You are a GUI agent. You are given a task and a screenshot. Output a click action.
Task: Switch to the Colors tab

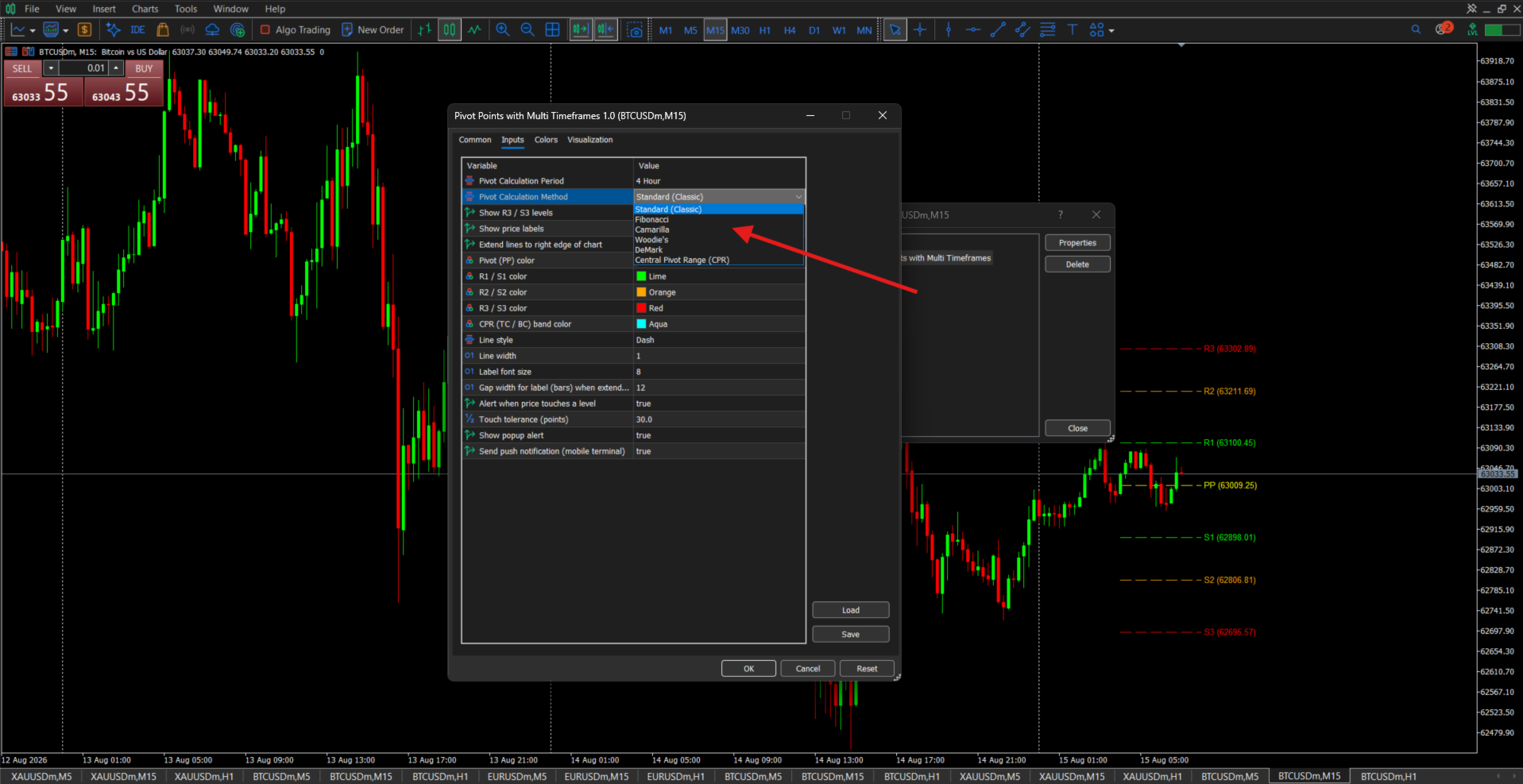click(546, 140)
